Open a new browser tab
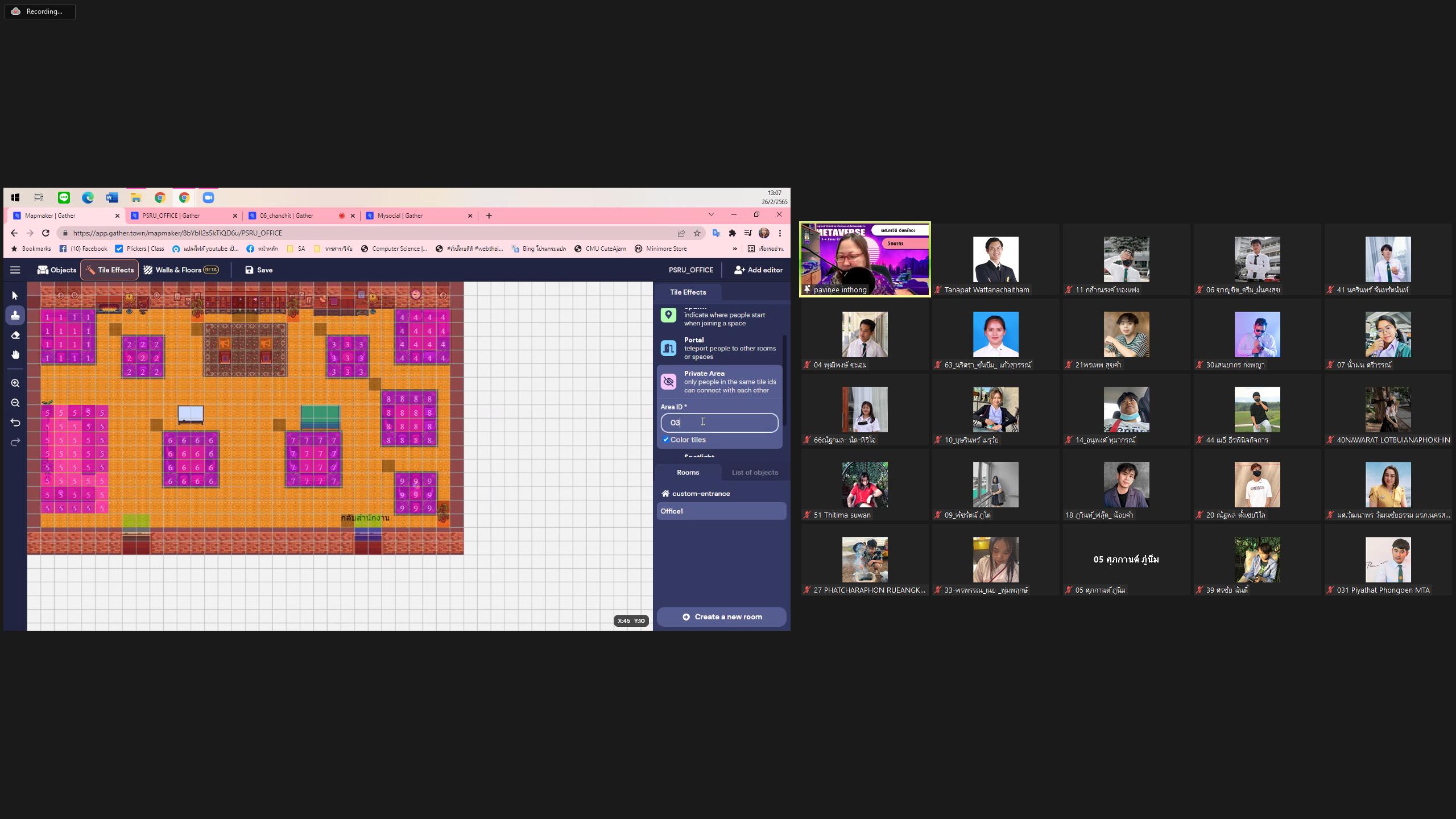Image resolution: width=1456 pixels, height=819 pixels. pyautogui.click(x=489, y=216)
